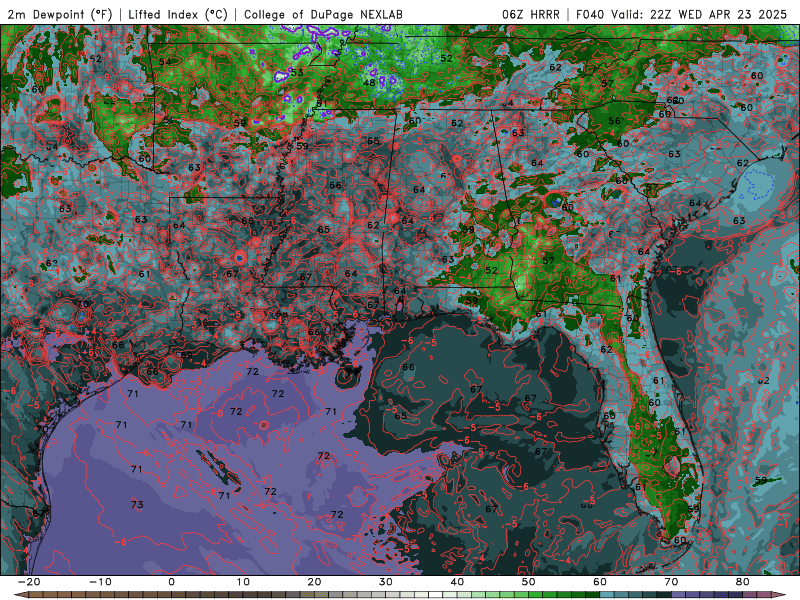Click the "College of DuPage NEXLAB" label
This screenshot has width=800, height=600.
pyautogui.click(x=323, y=14)
